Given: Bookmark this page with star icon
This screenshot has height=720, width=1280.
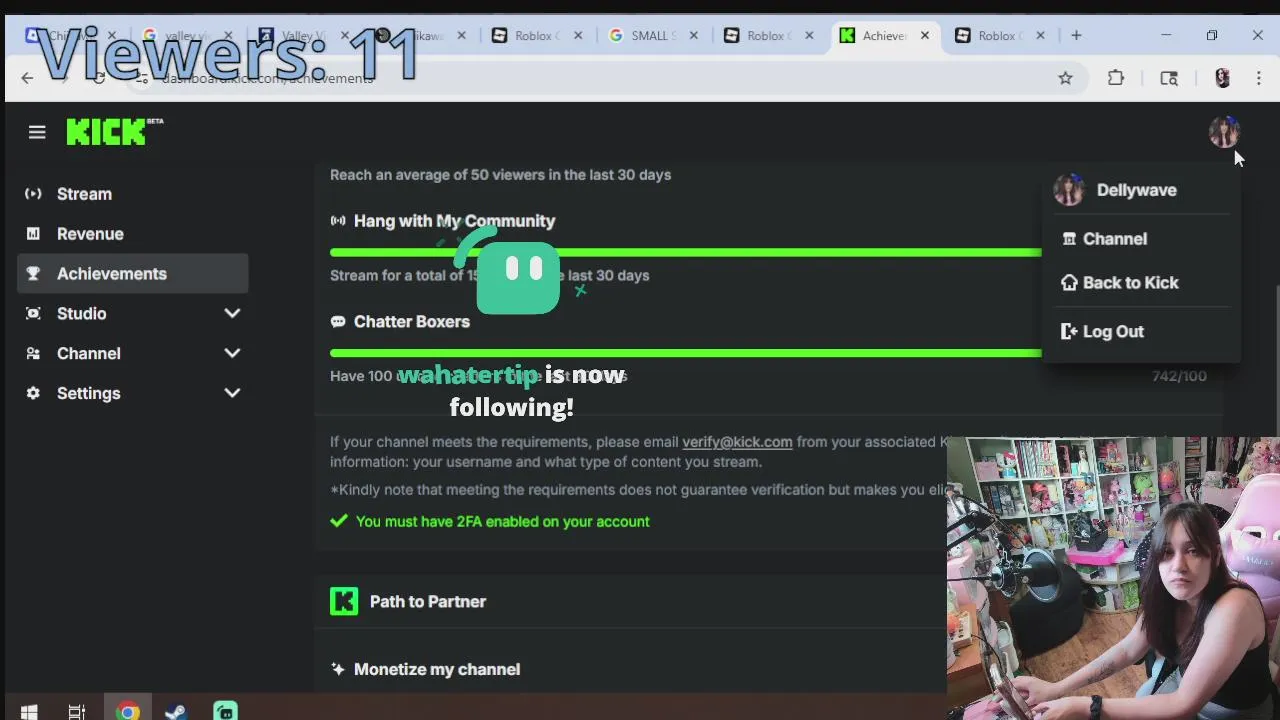Looking at the screenshot, I should click(1065, 78).
